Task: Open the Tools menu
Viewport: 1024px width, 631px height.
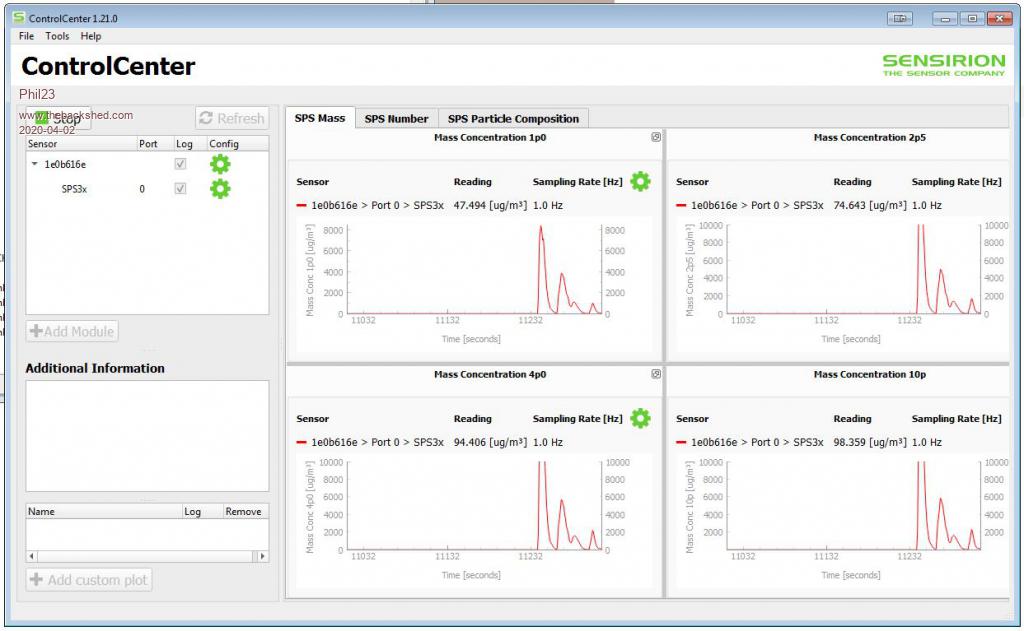Action: coord(57,36)
